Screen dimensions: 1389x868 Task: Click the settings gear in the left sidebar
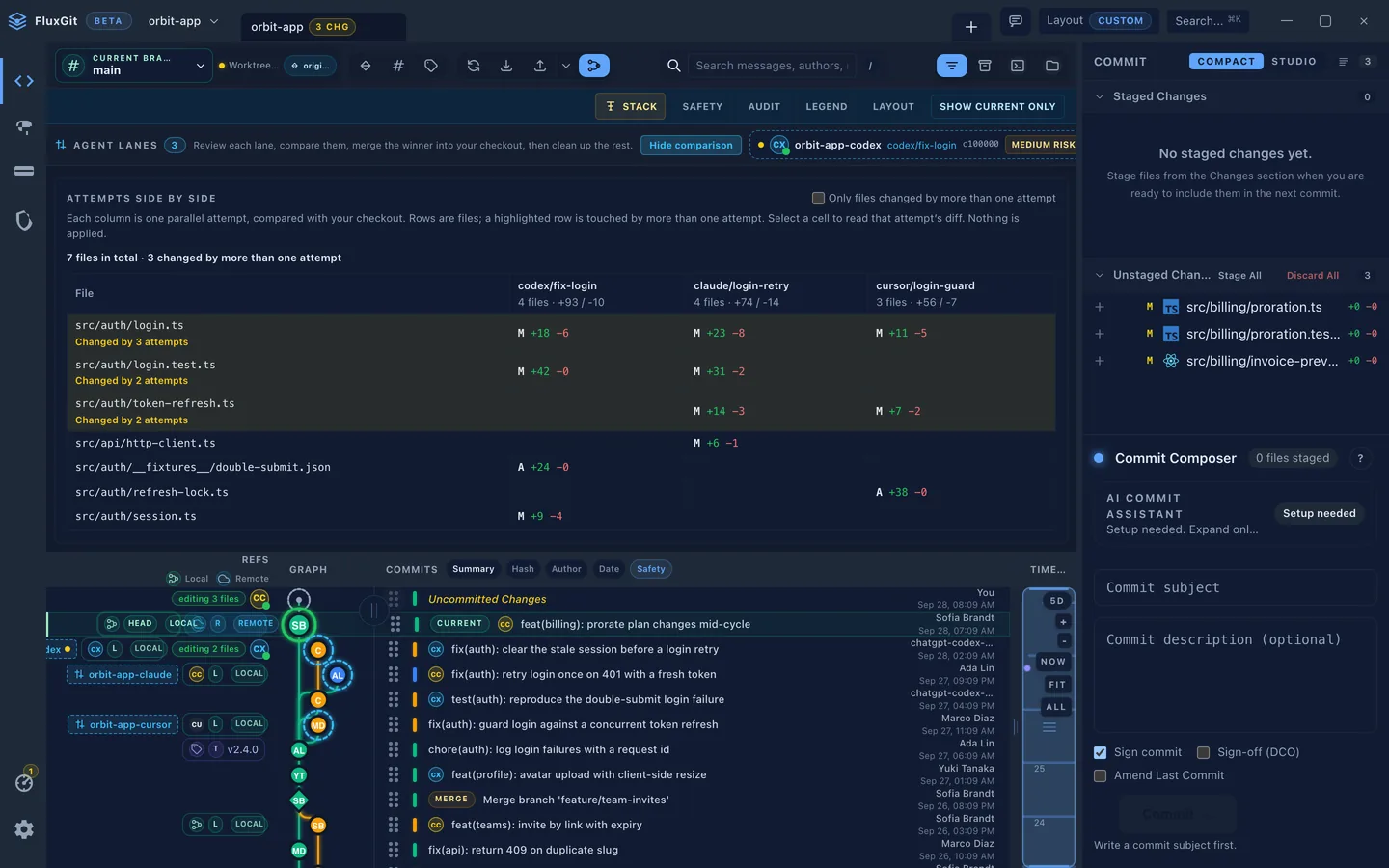[24, 829]
